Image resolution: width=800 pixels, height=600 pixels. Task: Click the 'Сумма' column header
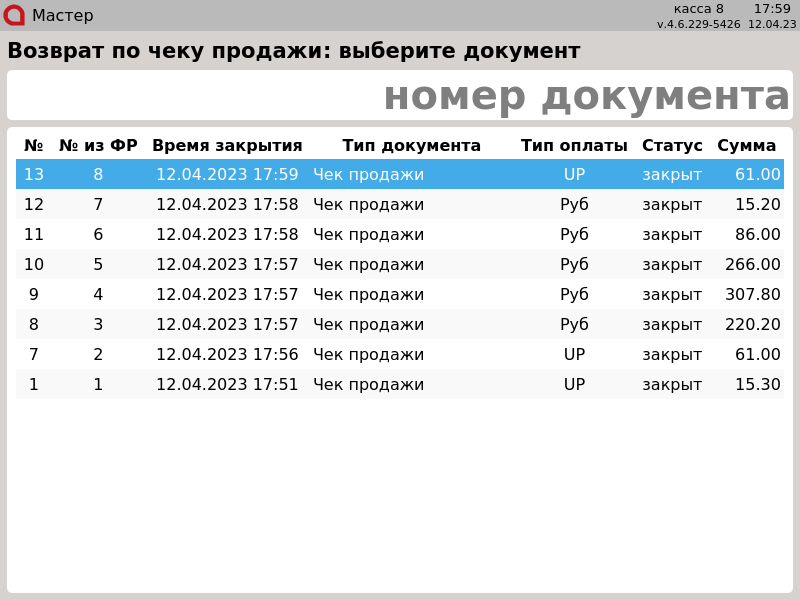coord(746,146)
